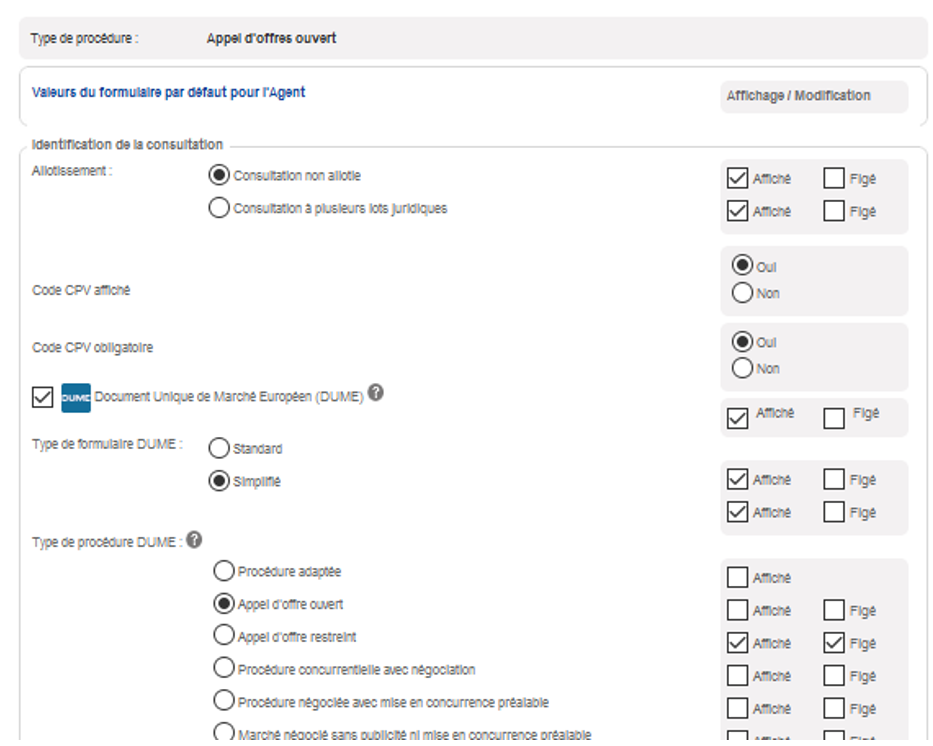Viewport: 933px width, 746px height.
Task: Select Standard DUME form type
Action: 218,449
